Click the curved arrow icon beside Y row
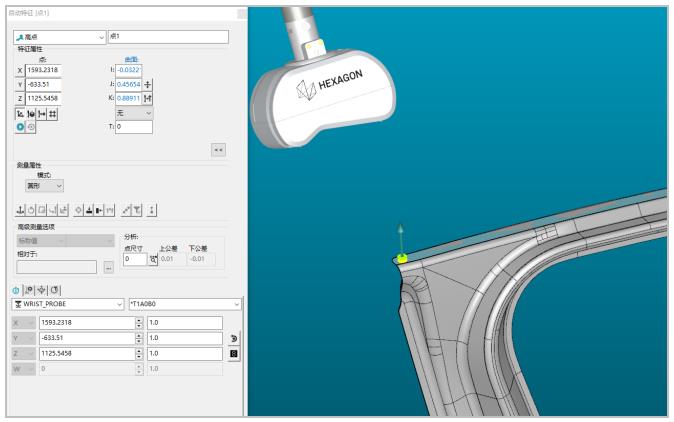The width and height of the screenshot is (674, 422). [234, 338]
